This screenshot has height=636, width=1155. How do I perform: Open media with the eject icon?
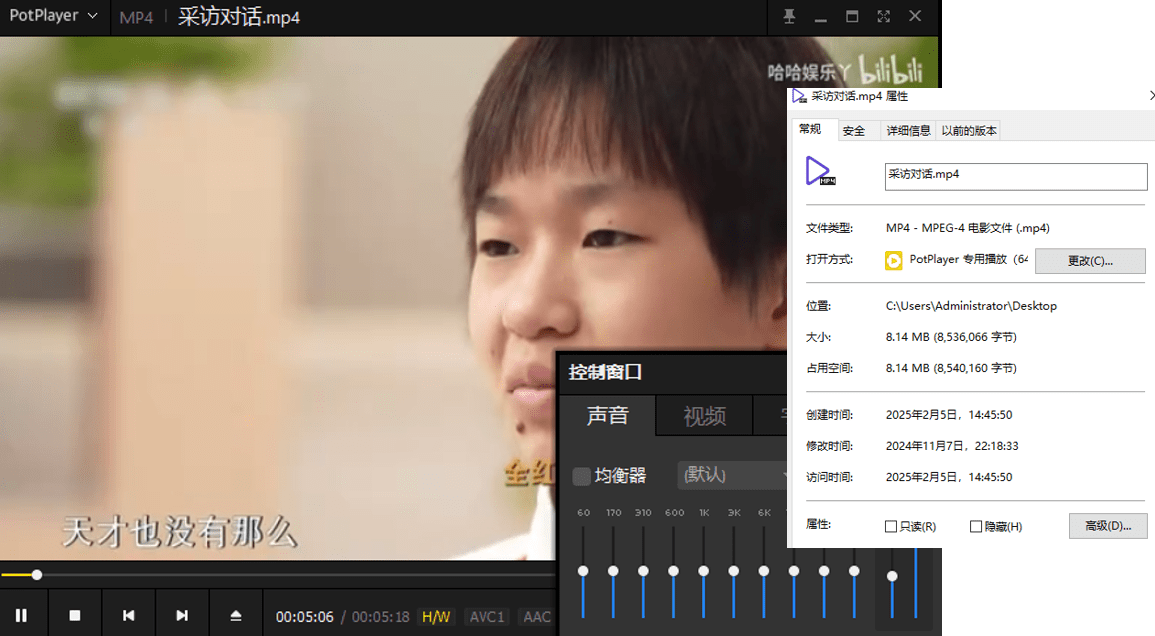point(236,613)
